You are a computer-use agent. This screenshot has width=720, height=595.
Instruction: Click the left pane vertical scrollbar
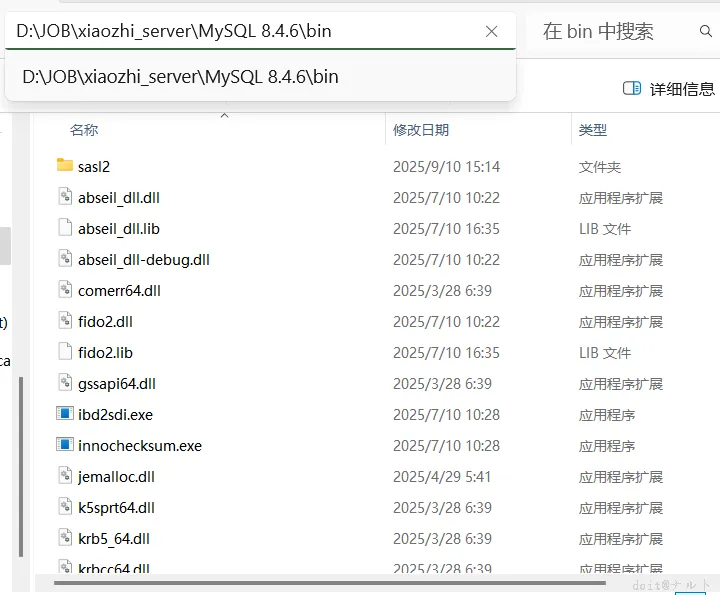pos(21,466)
